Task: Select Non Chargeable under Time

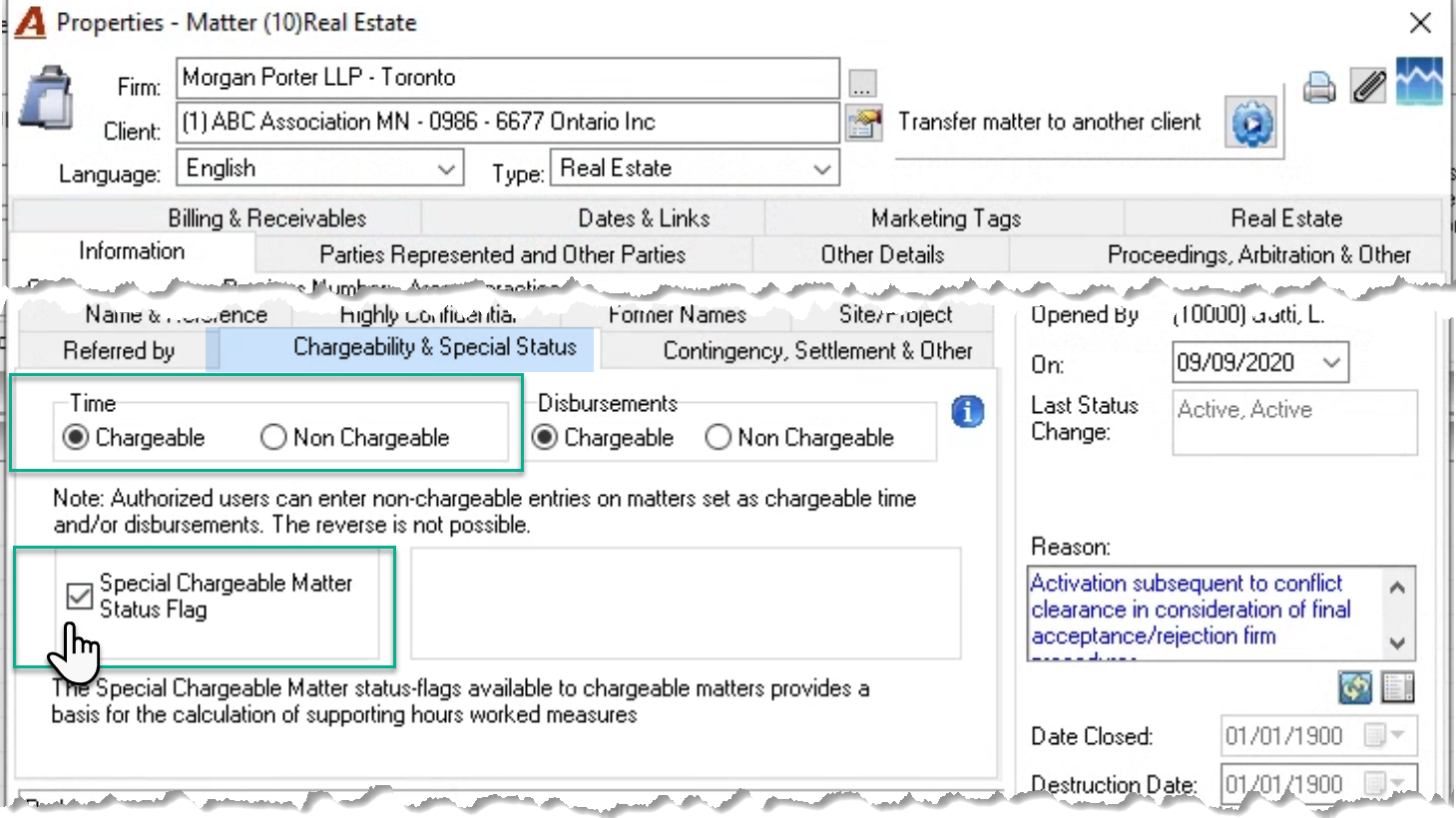Action: click(x=273, y=437)
